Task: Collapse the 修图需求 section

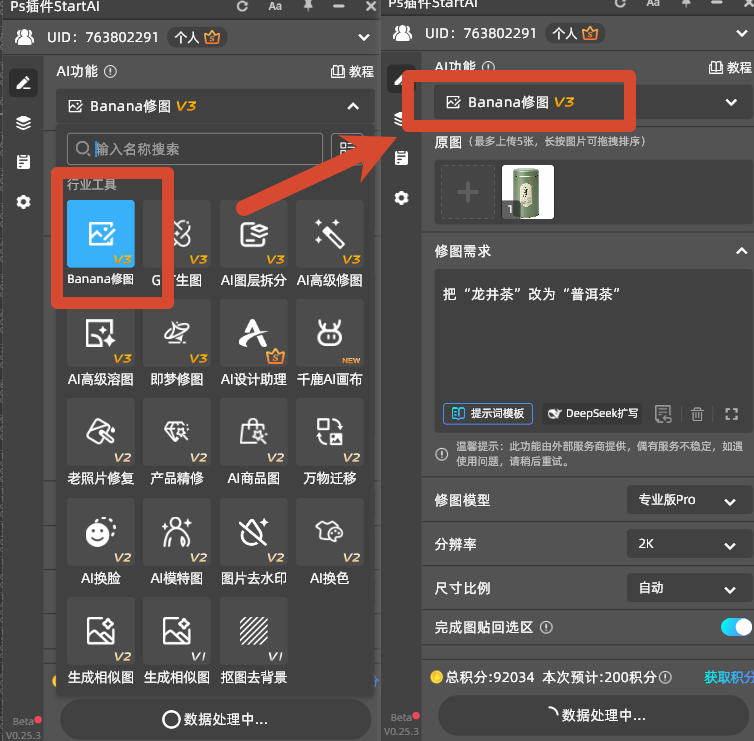Action: [741, 251]
